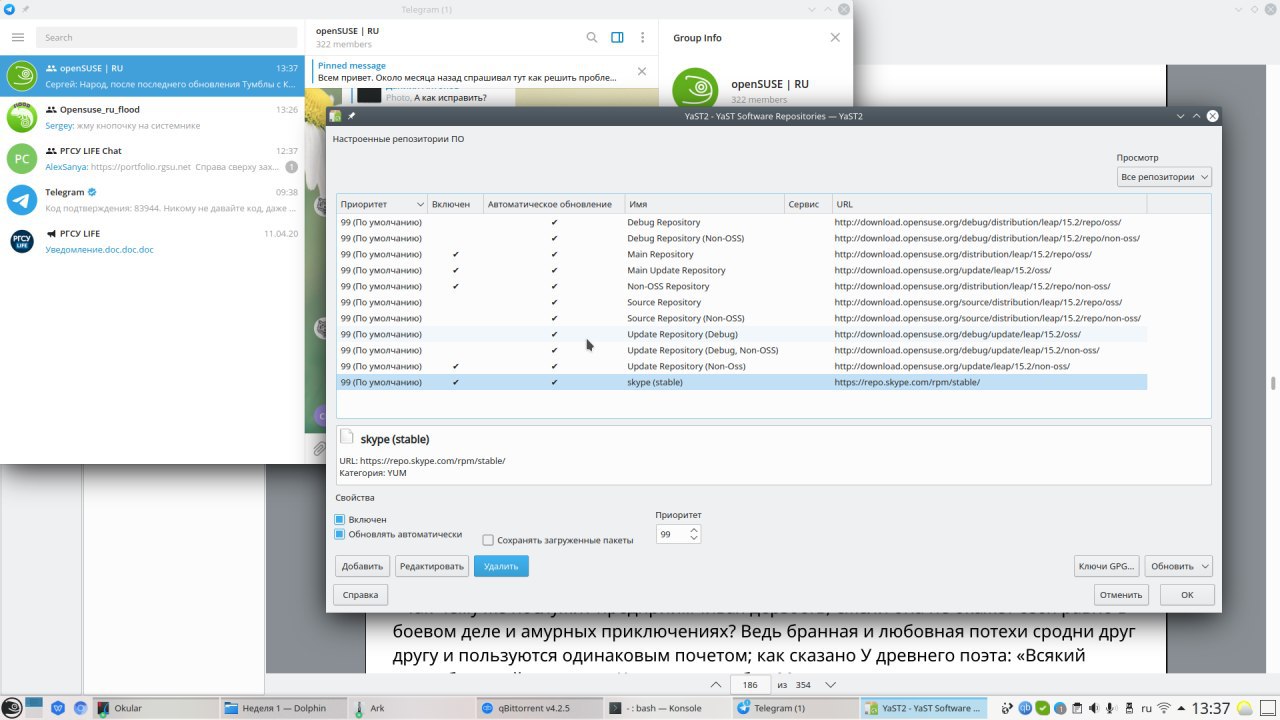The image size is (1280, 720).
Task: Toggle Telegram side info panel icon
Action: click(x=617, y=37)
